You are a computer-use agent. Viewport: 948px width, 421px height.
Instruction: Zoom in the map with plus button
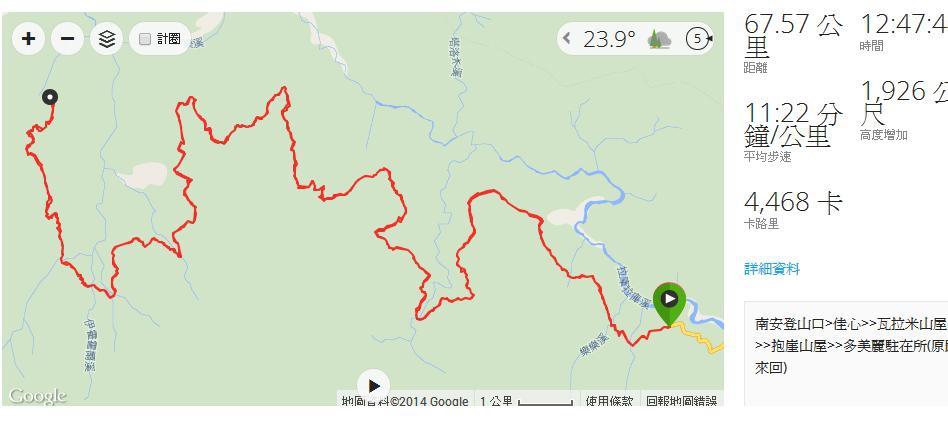pos(28,39)
